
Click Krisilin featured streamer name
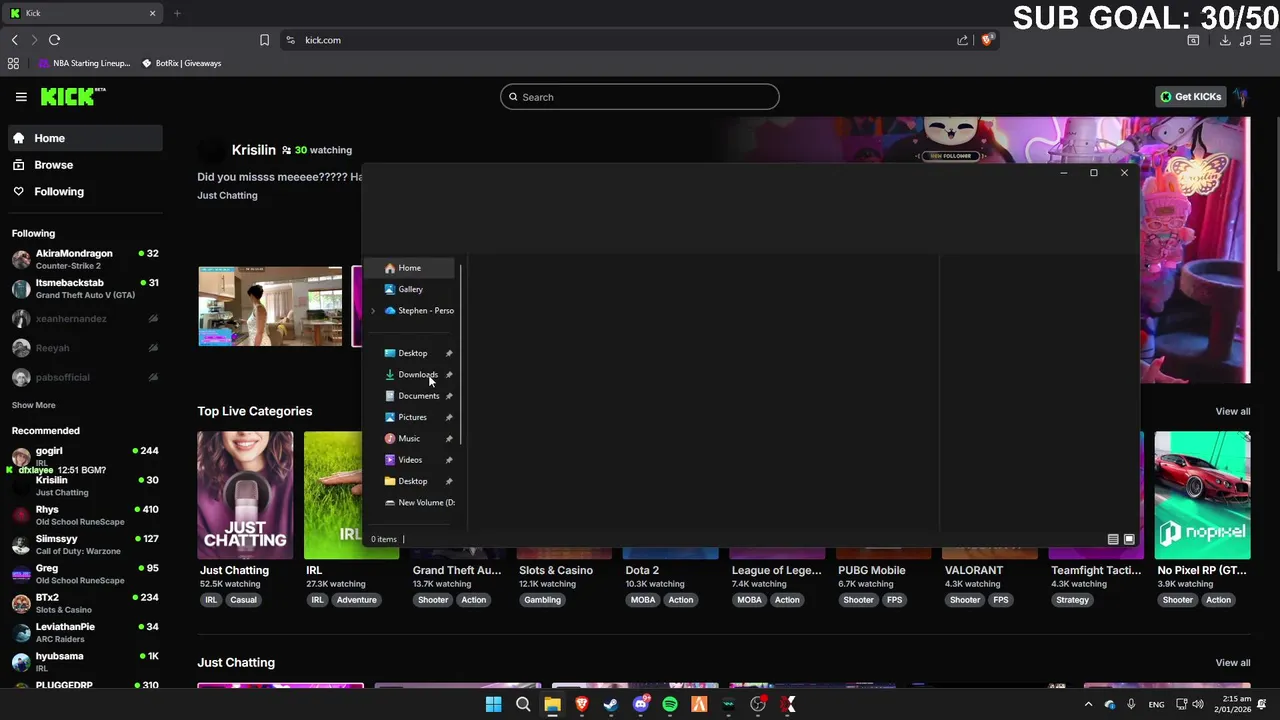tap(253, 150)
